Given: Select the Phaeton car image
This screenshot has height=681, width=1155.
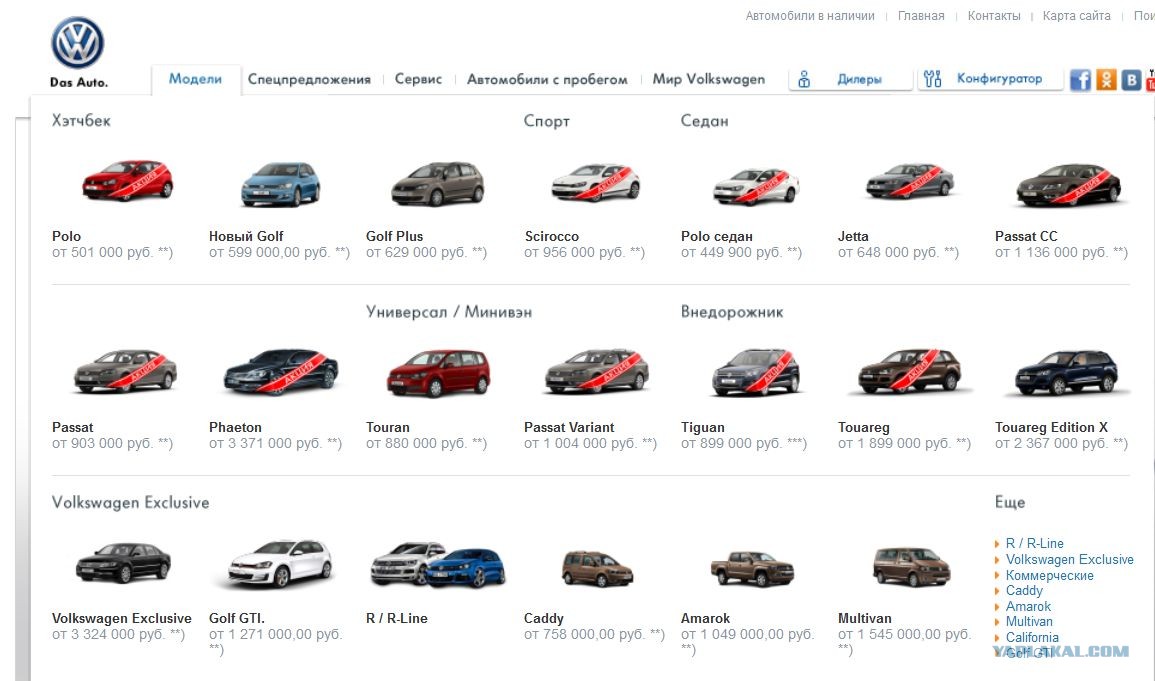Looking at the screenshot, I should (x=281, y=371).
